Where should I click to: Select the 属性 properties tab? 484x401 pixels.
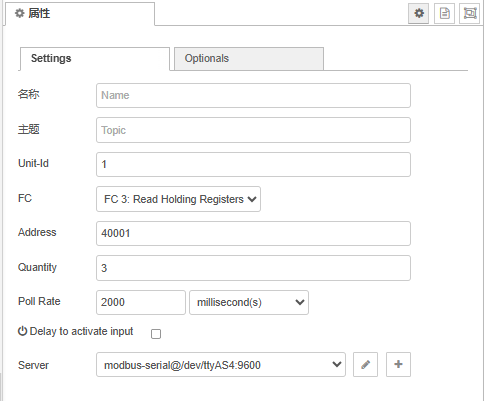tap(80, 14)
